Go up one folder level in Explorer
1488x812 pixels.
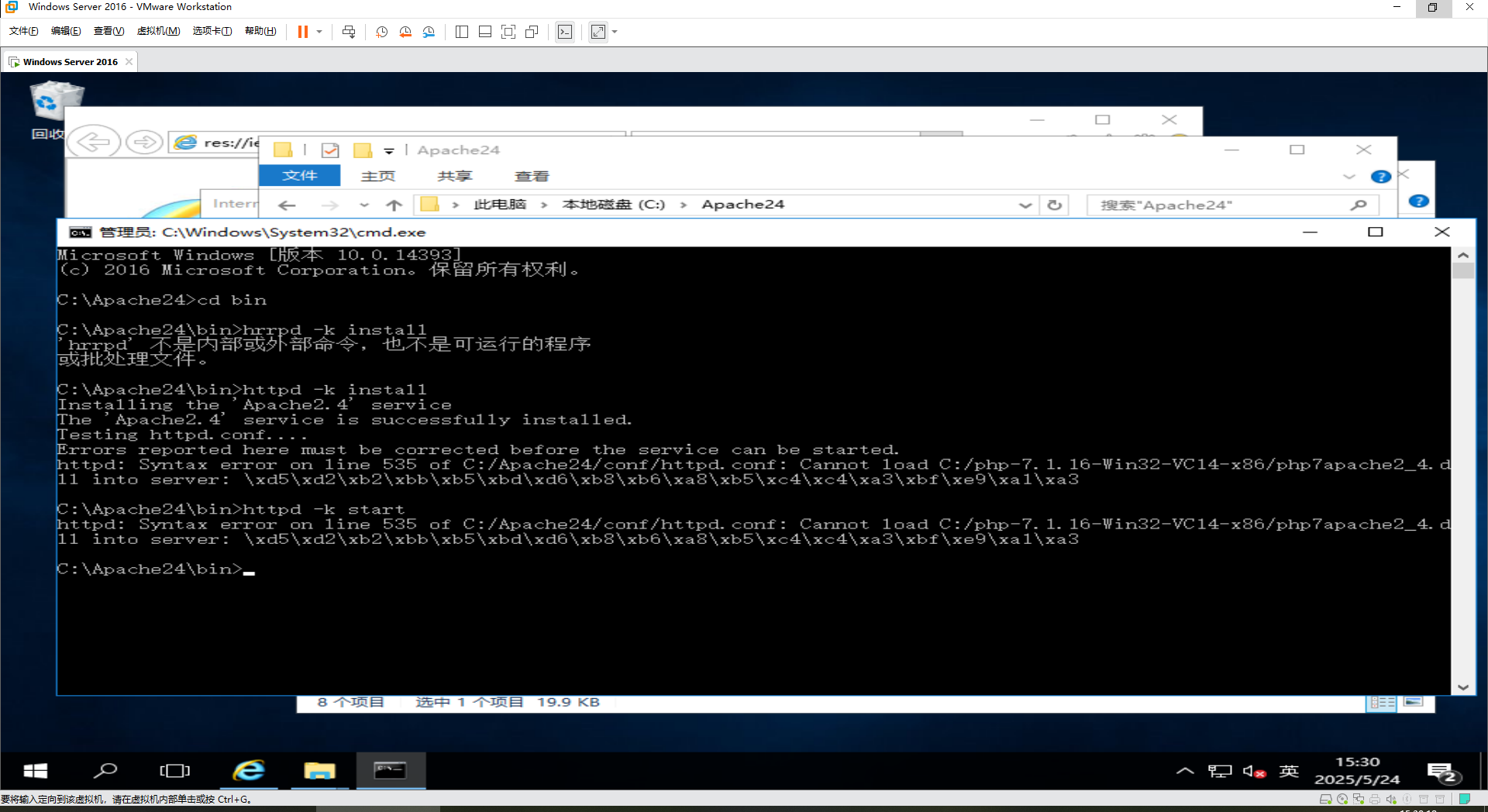tap(394, 205)
